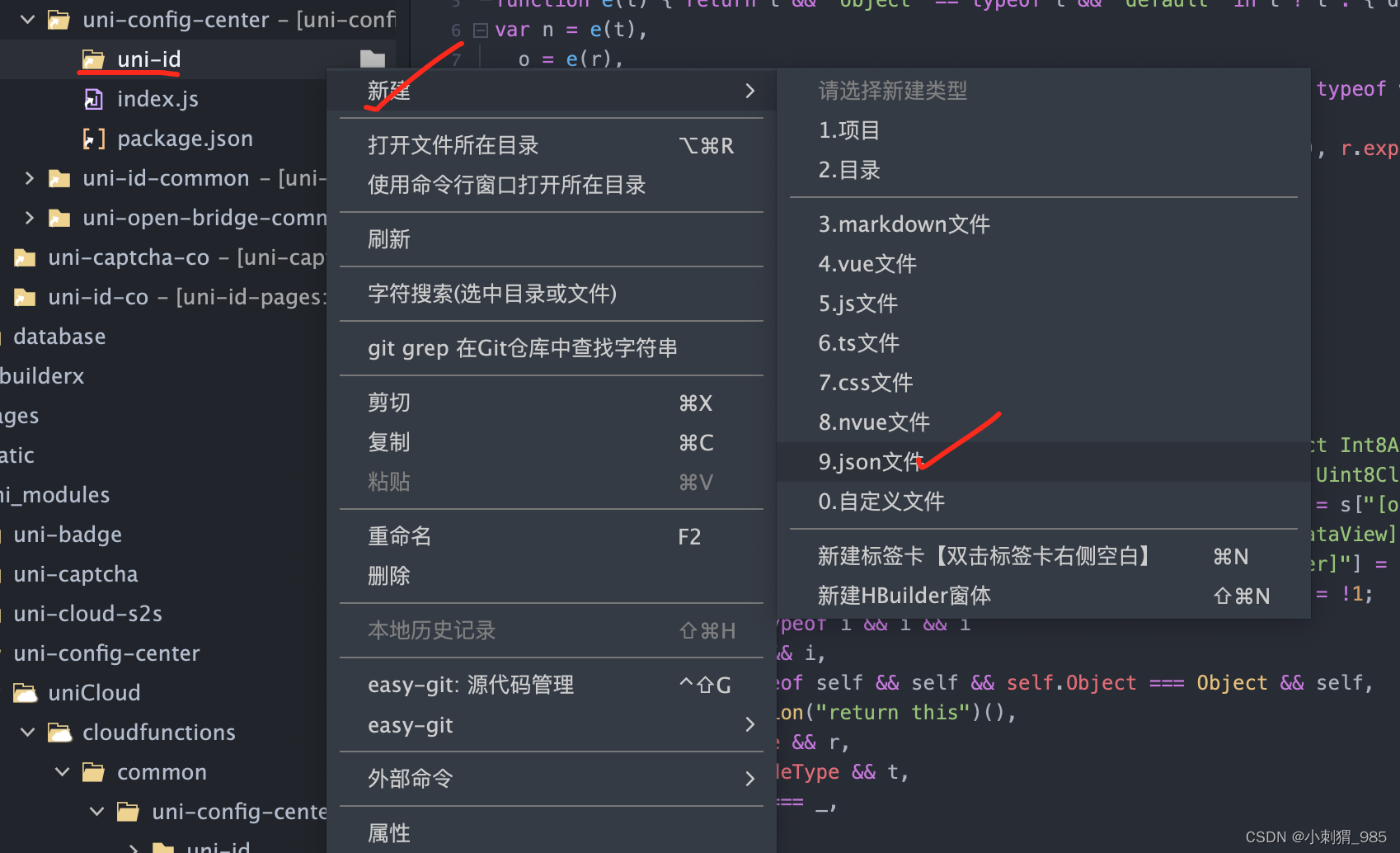The height and width of the screenshot is (853, 1400).
Task: Create new 7.css文件
Action: coord(1044,383)
